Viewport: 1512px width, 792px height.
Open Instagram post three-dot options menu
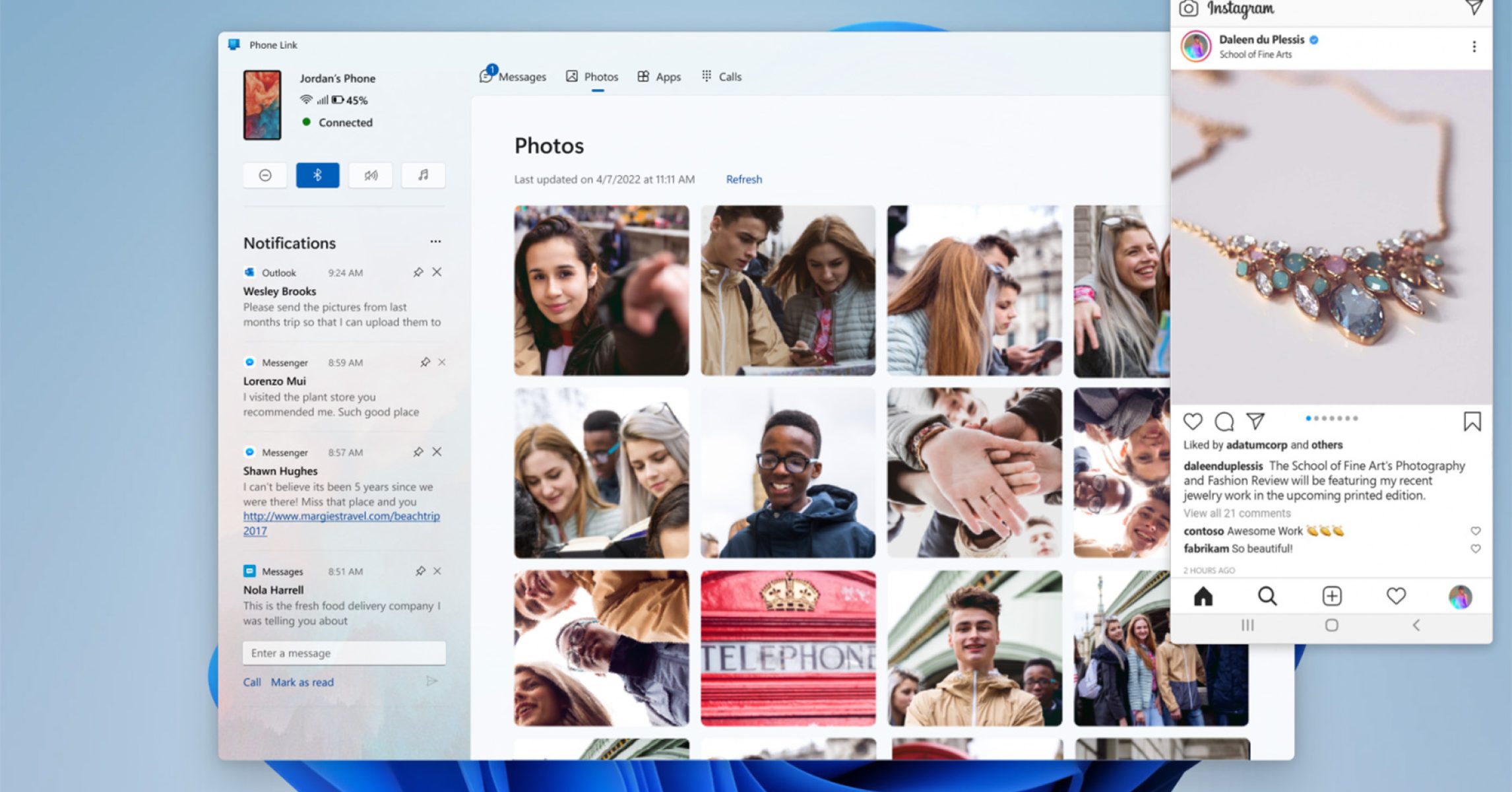pos(1474,47)
